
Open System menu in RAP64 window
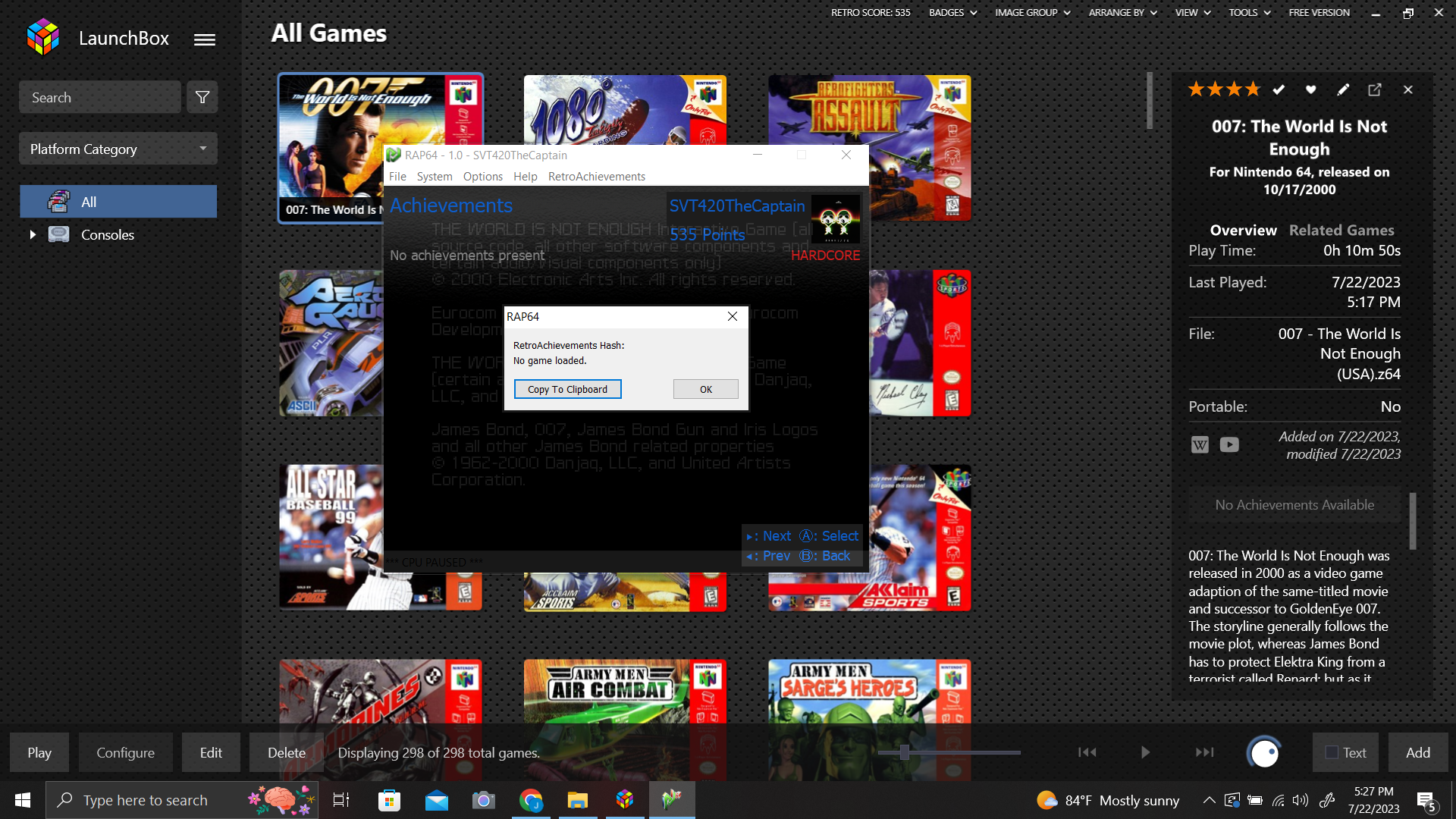tap(435, 176)
